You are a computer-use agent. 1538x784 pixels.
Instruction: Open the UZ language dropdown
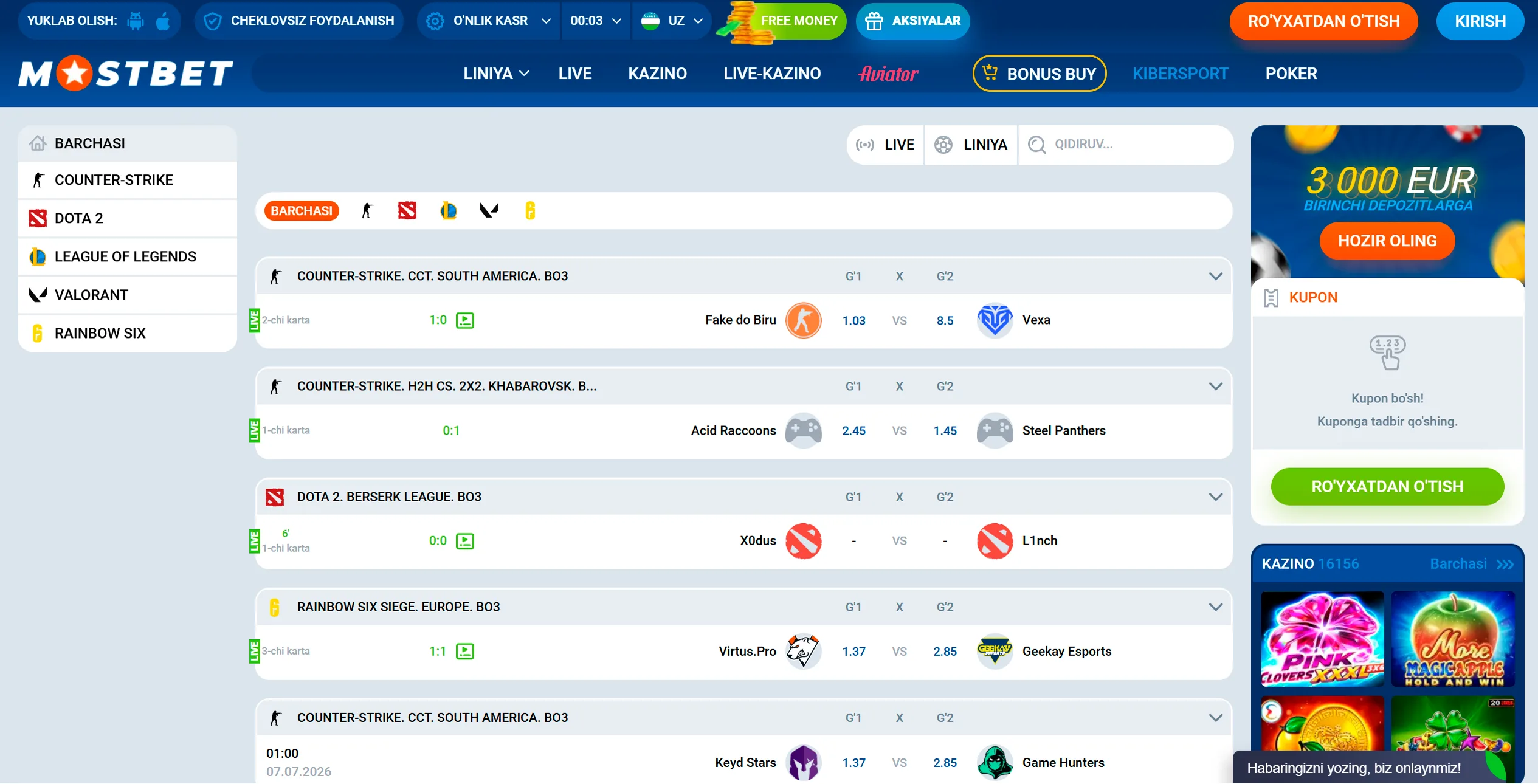(672, 21)
